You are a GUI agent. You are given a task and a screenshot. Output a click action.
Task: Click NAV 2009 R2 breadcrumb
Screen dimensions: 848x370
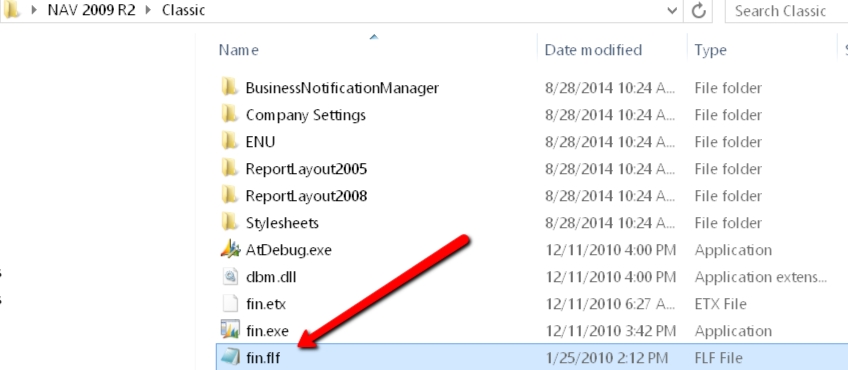[x=91, y=10]
